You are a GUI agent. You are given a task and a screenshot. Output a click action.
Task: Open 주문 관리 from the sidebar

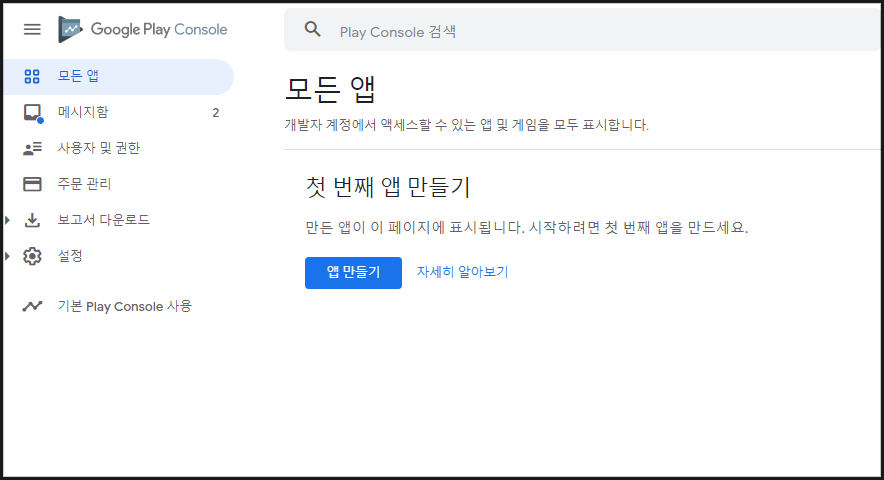point(84,184)
